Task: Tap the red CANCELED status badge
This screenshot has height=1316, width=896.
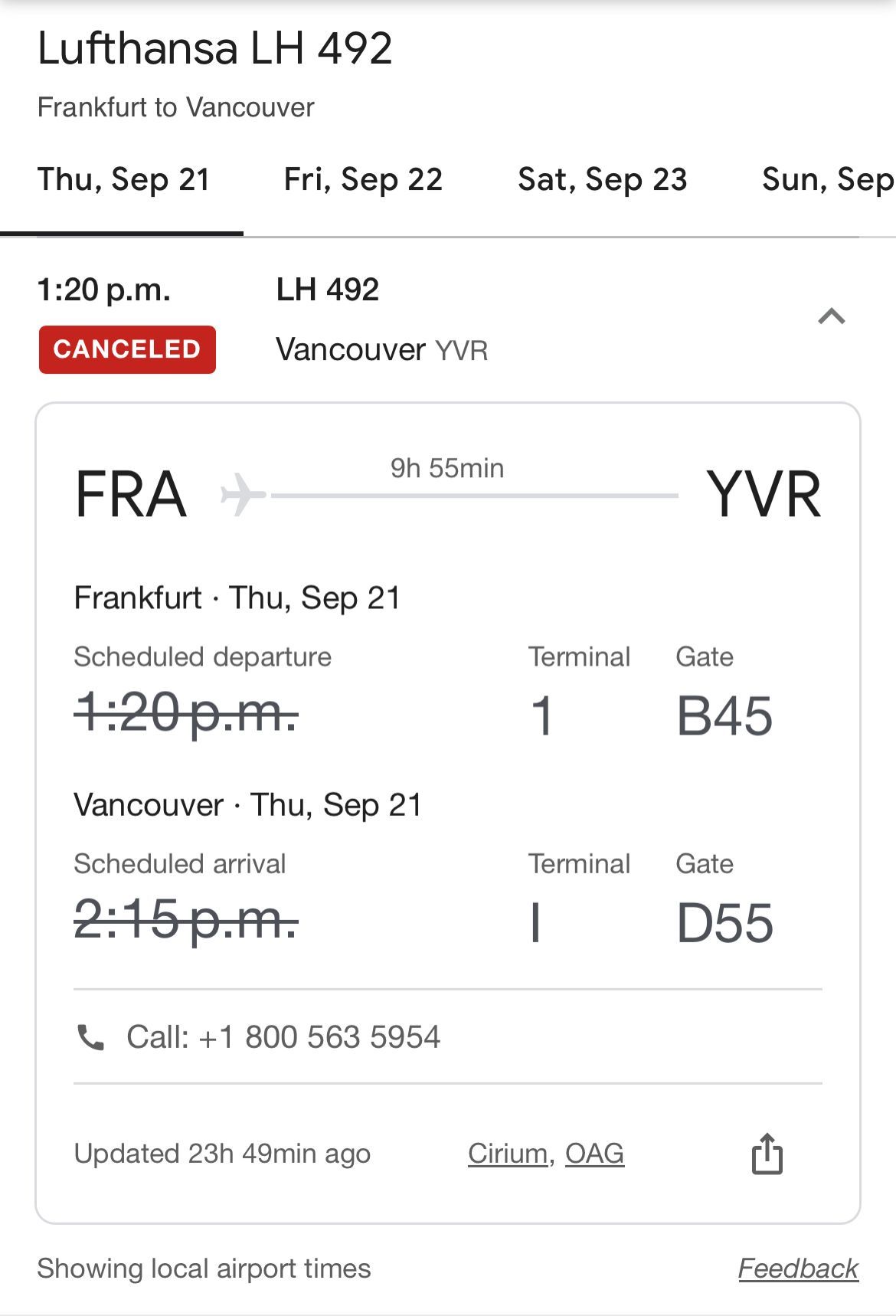Action: tap(127, 349)
